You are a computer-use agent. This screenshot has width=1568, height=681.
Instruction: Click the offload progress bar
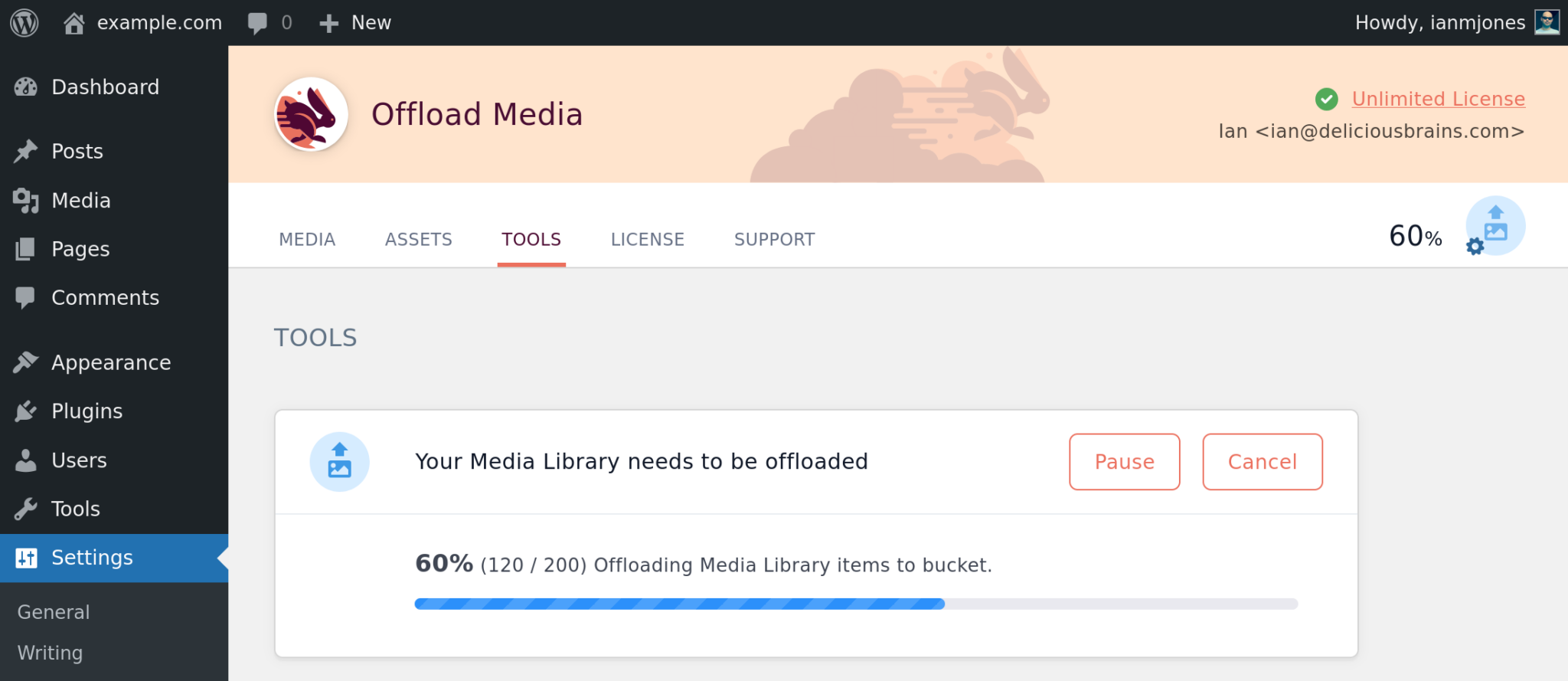(x=855, y=604)
